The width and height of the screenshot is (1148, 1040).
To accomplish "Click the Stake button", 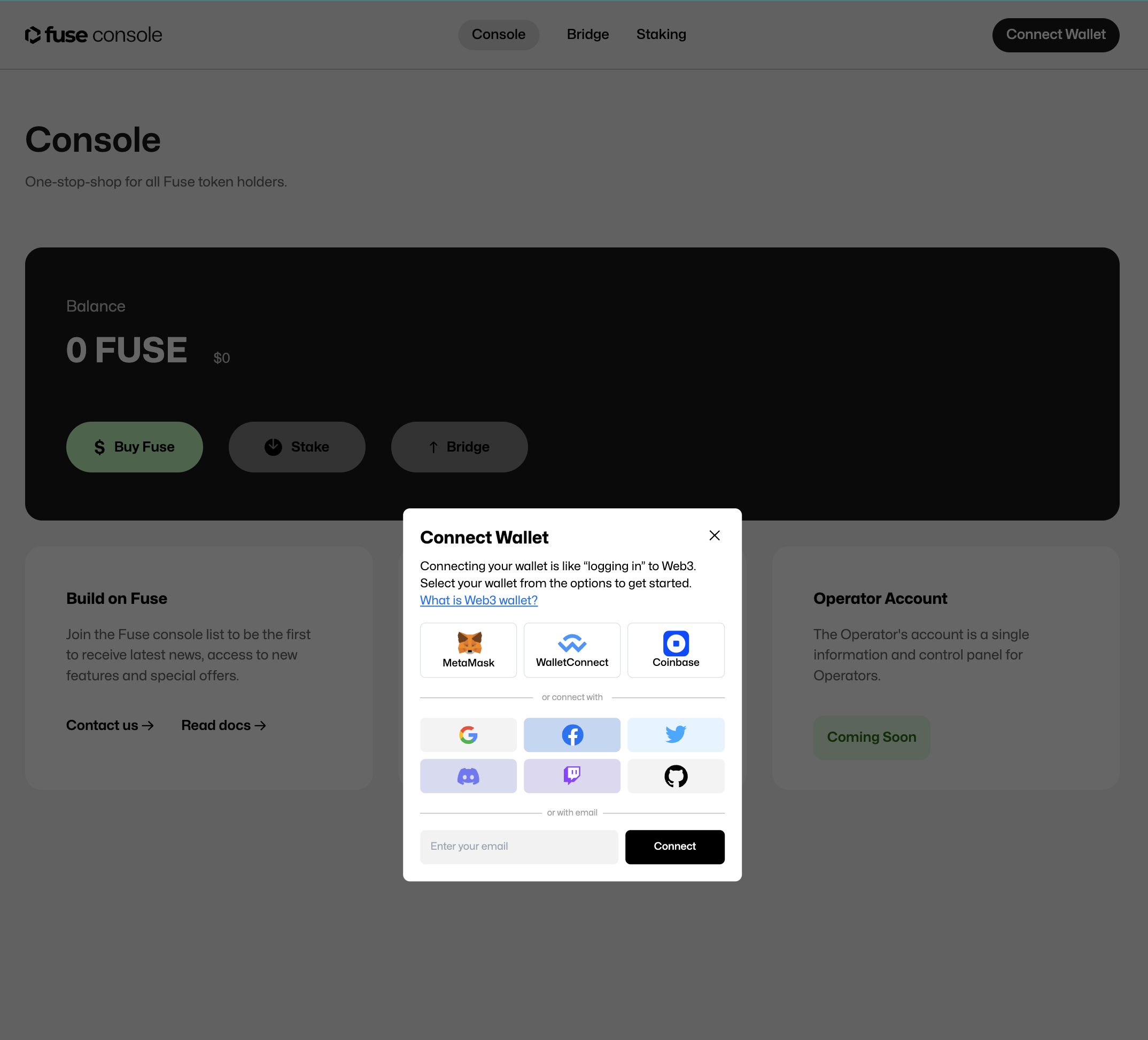I will tap(297, 447).
